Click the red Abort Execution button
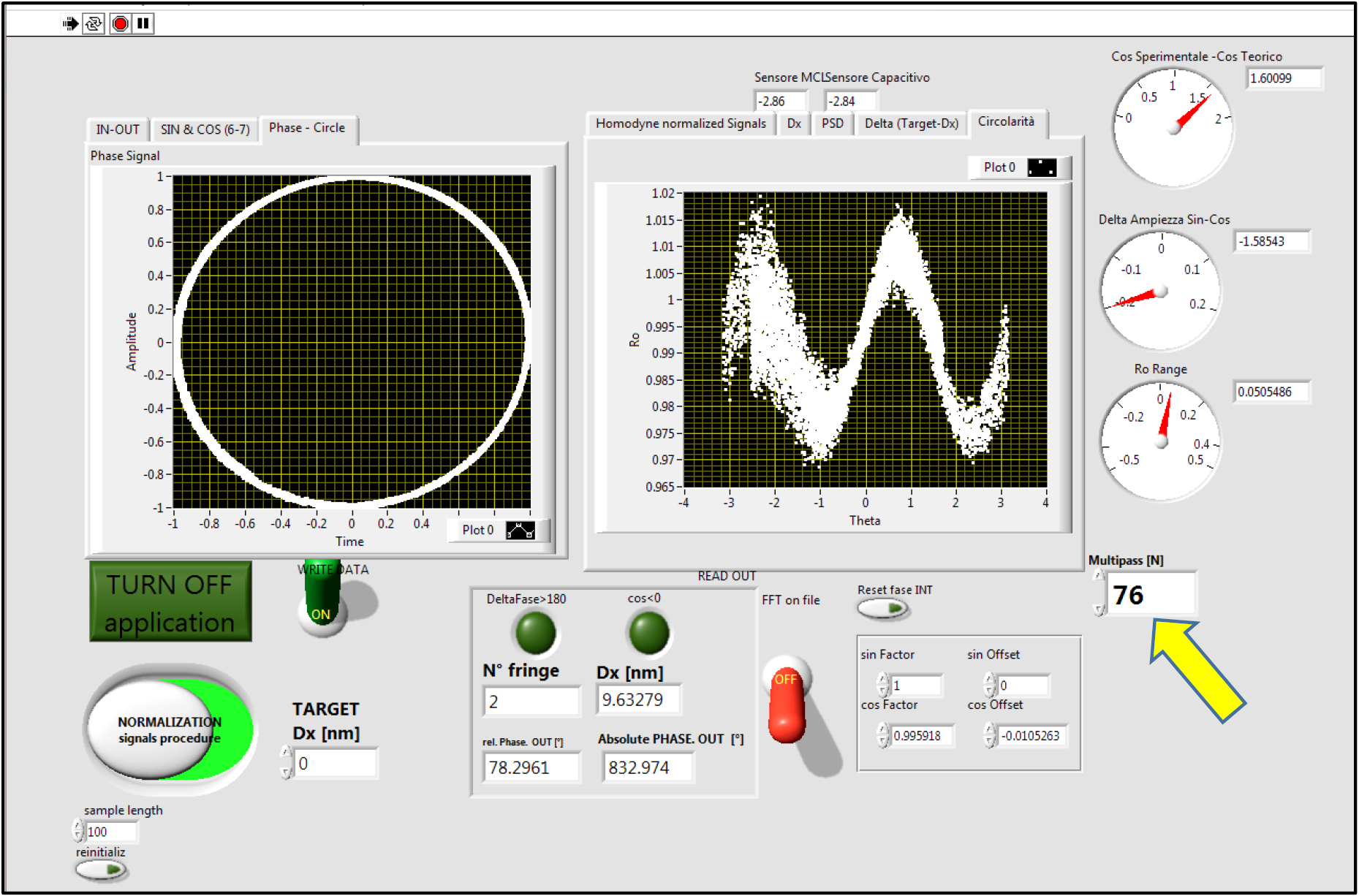The image size is (1359, 896). (x=121, y=23)
